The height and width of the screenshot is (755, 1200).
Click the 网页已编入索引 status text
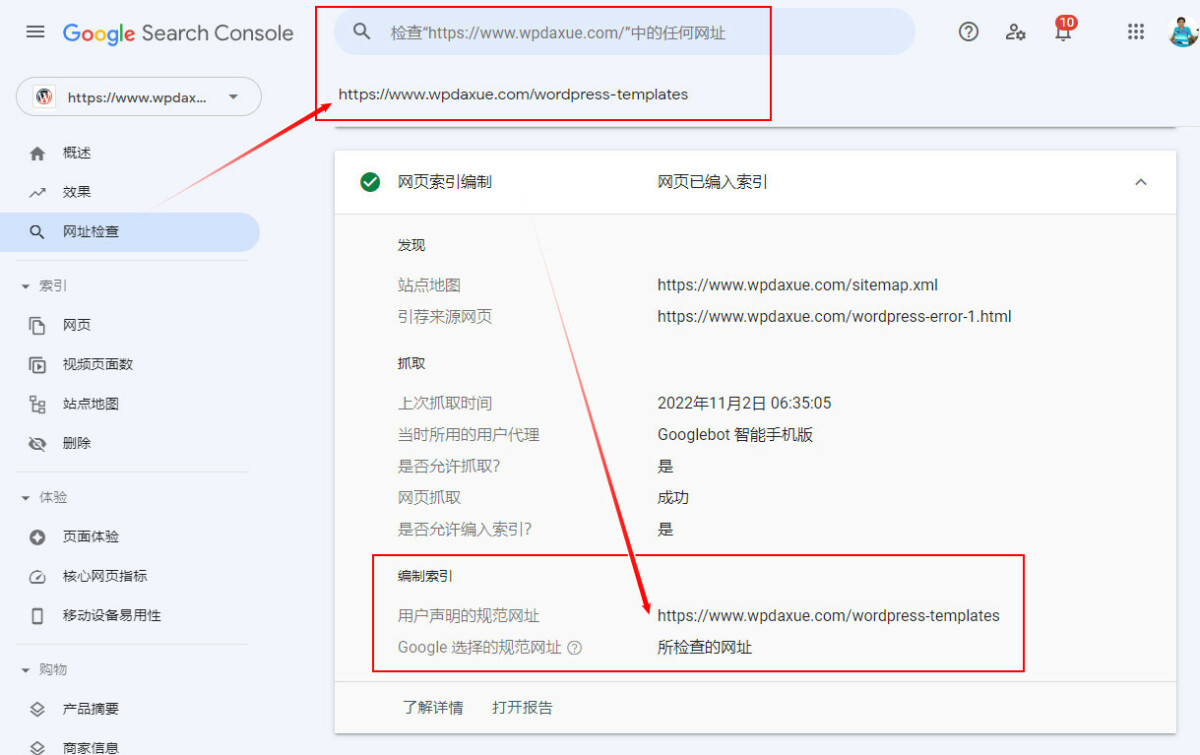click(713, 182)
